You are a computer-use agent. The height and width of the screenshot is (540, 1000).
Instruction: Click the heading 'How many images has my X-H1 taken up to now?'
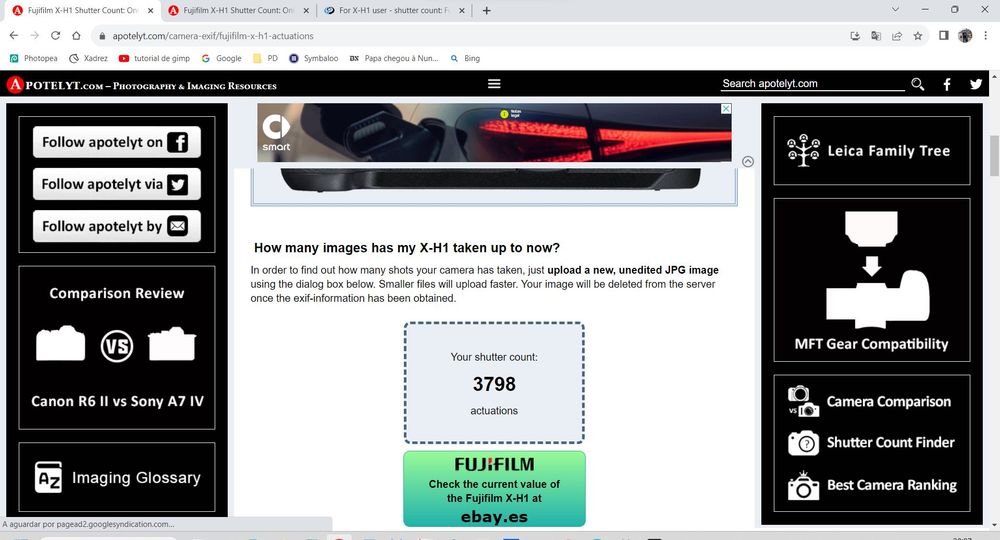pyautogui.click(x=407, y=248)
